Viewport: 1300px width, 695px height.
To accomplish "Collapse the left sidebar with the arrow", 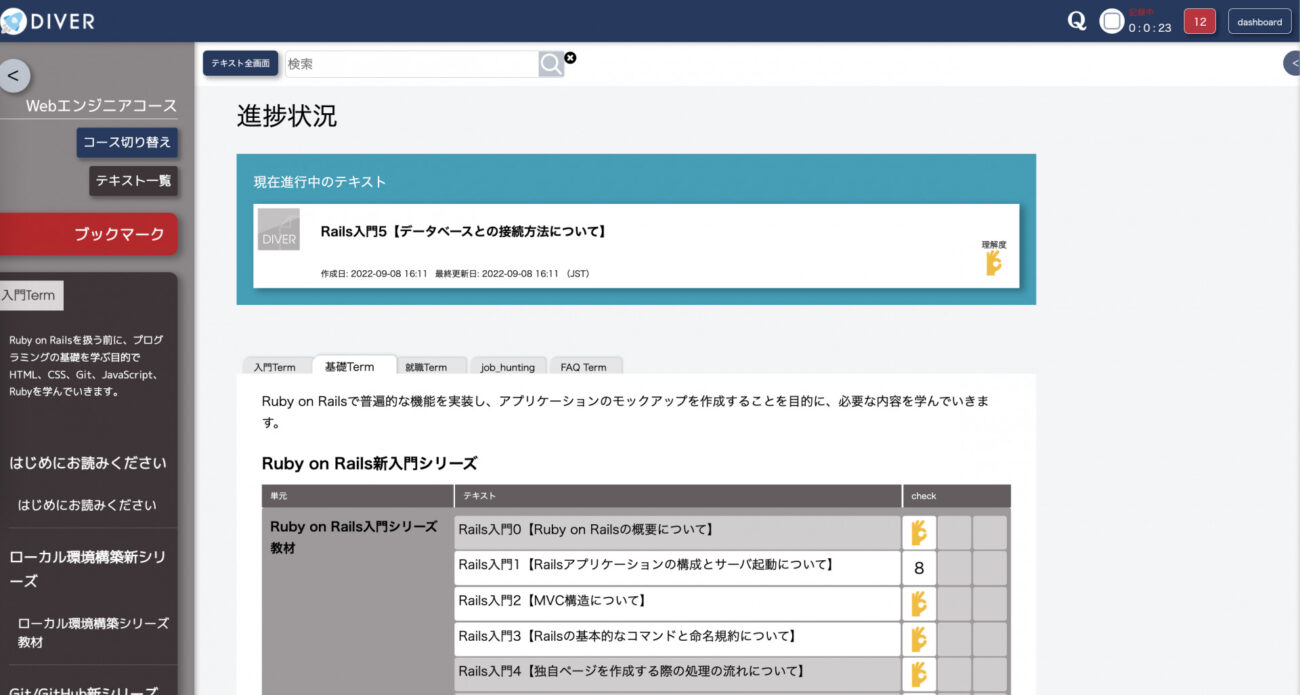I will [13, 76].
